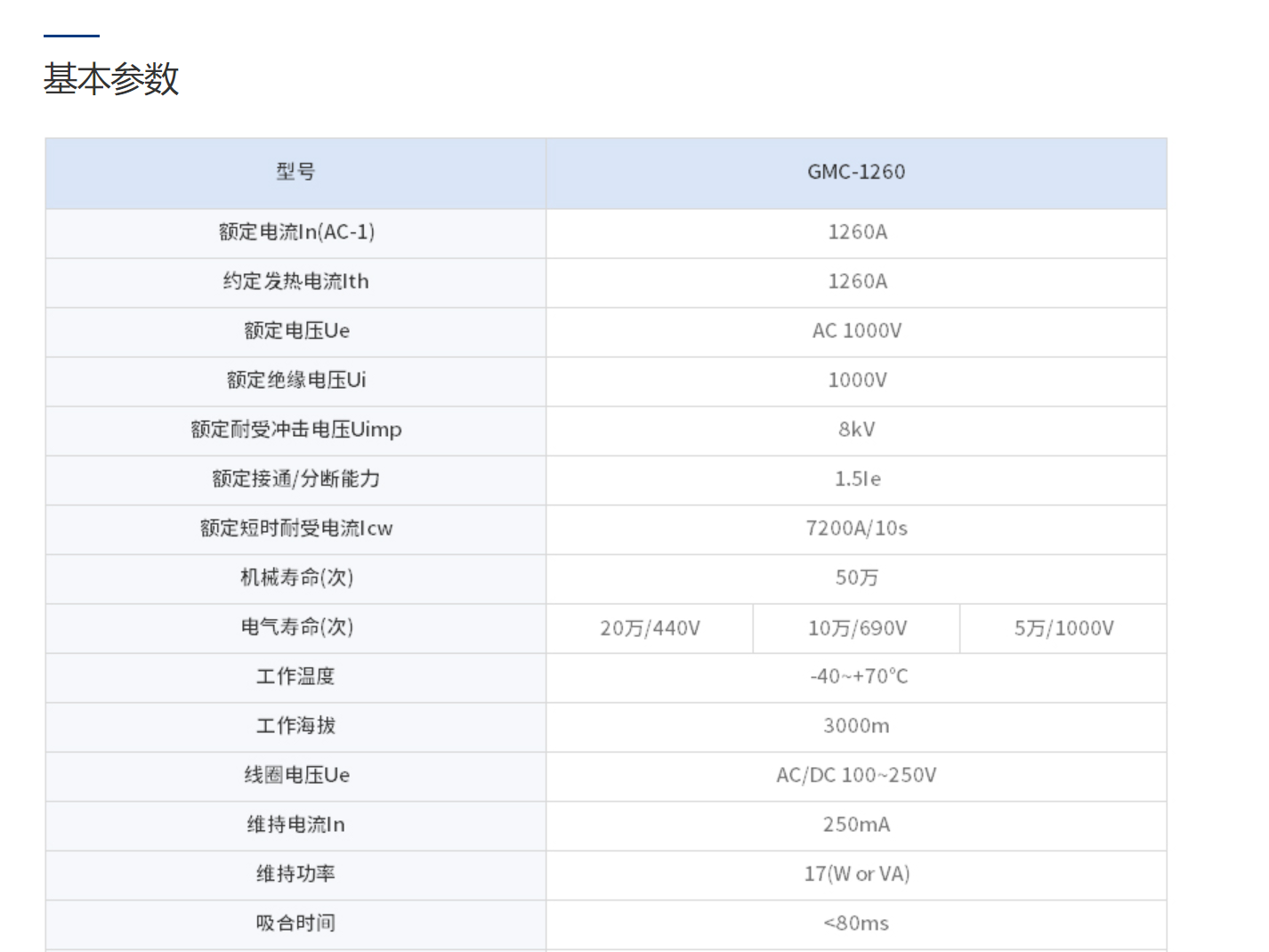Select the 额定接通/分断能力 row label
The height and width of the screenshot is (952, 1269).
[x=295, y=479]
